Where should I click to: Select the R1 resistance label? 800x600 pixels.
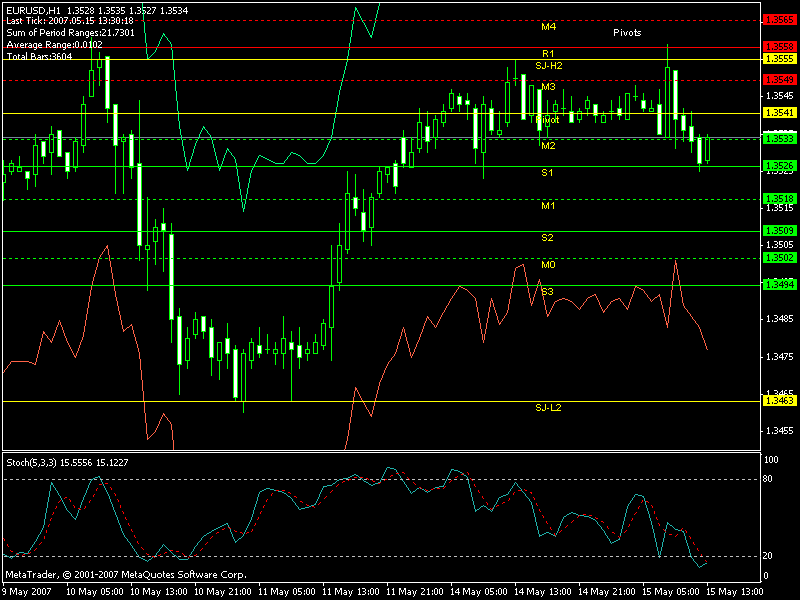coord(548,53)
